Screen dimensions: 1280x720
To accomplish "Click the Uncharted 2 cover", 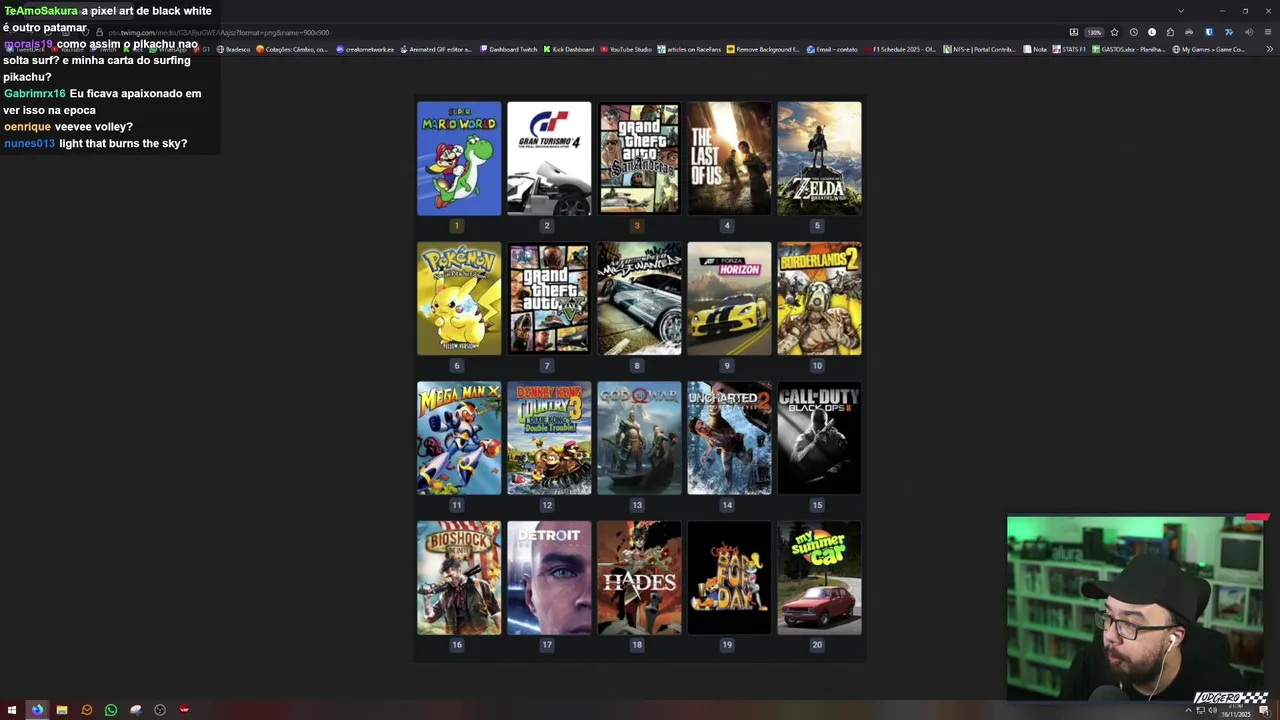I will click(x=729, y=438).
